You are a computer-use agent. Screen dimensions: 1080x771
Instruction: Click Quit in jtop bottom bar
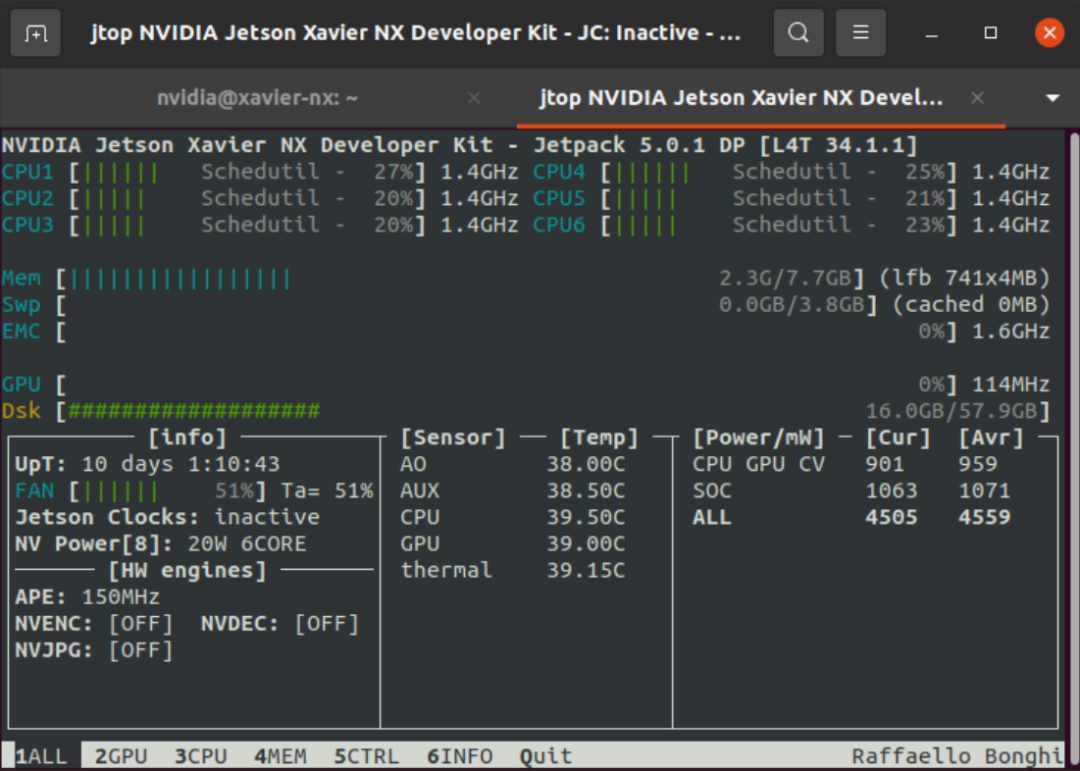pos(546,756)
